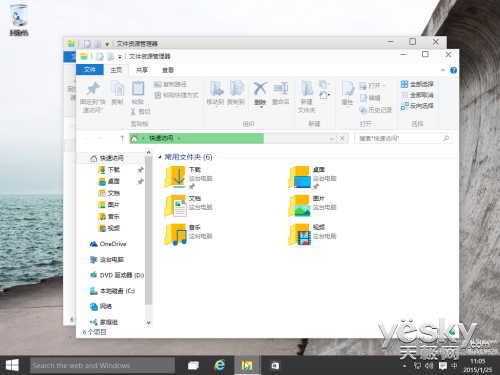Click the stop loading X button
This screenshot has height=375, width=500.
[342, 138]
